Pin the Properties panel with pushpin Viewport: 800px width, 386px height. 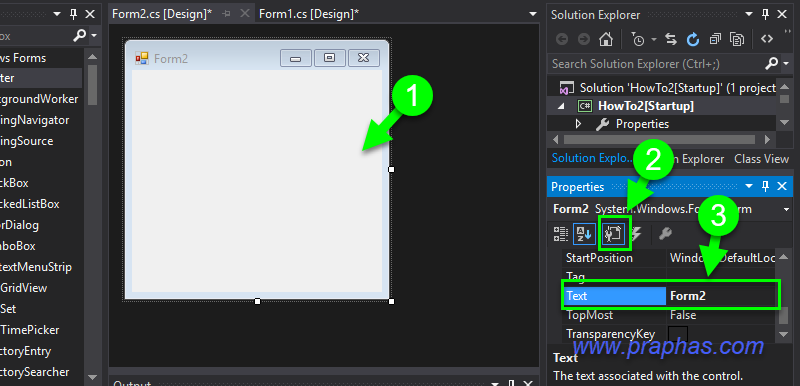(x=765, y=187)
